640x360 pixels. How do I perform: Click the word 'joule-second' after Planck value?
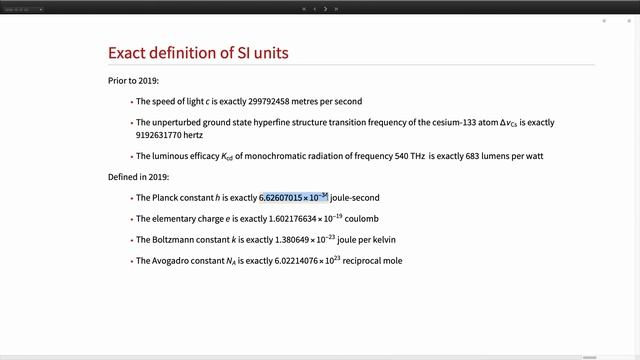(355, 198)
